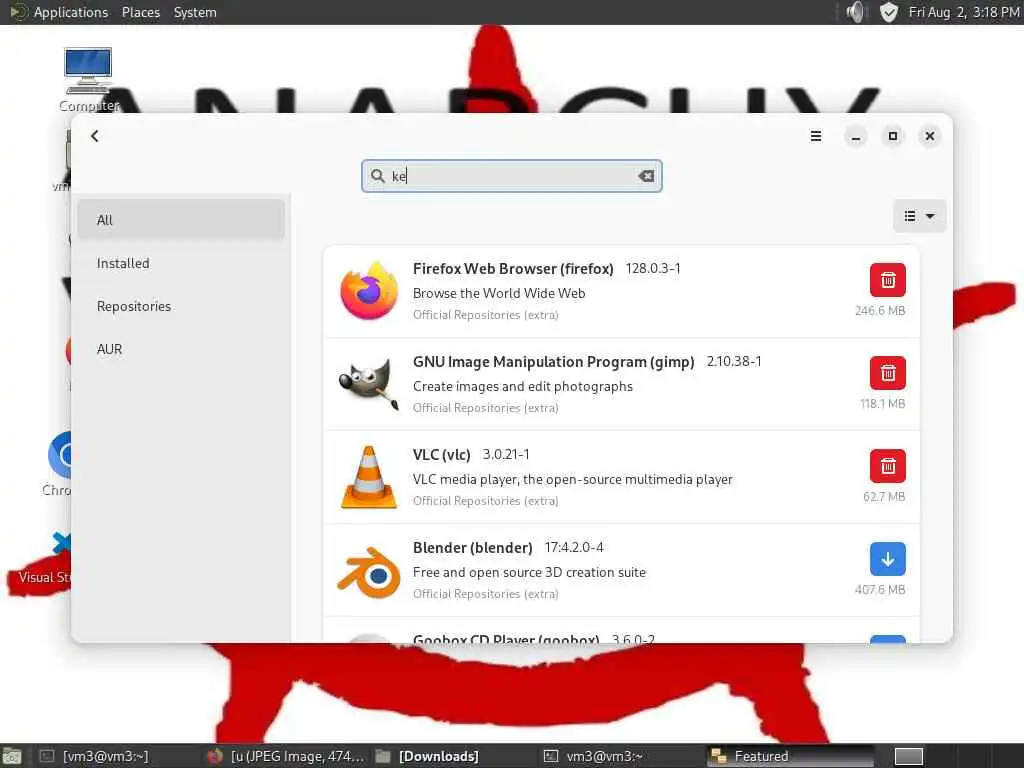Click 'Browse the World Wide Web' description

click(499, 293)
